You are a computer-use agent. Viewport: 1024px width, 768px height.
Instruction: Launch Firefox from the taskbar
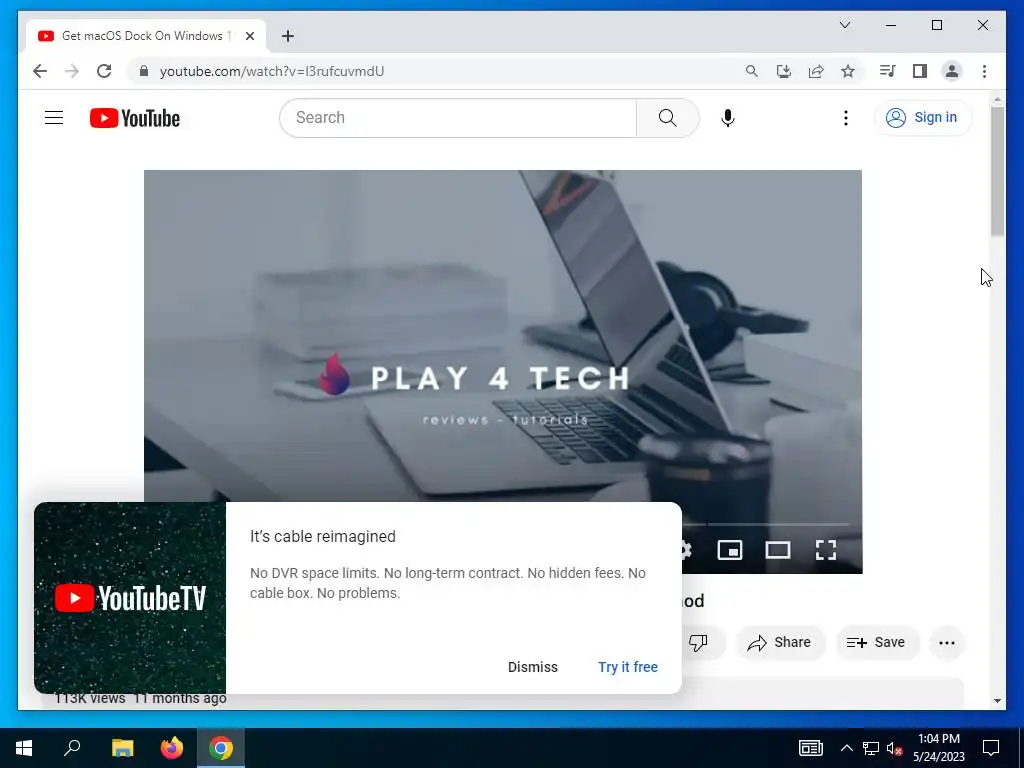coord(172,748)
